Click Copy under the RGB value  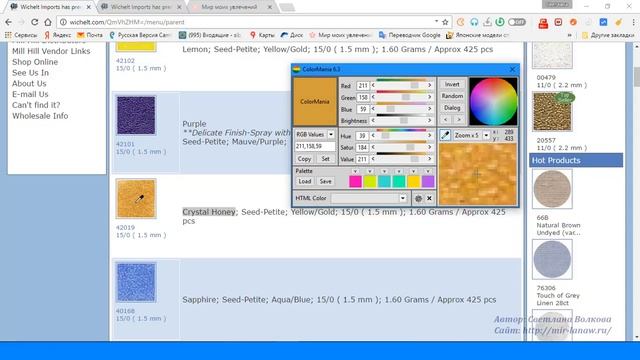pos(304,159)
